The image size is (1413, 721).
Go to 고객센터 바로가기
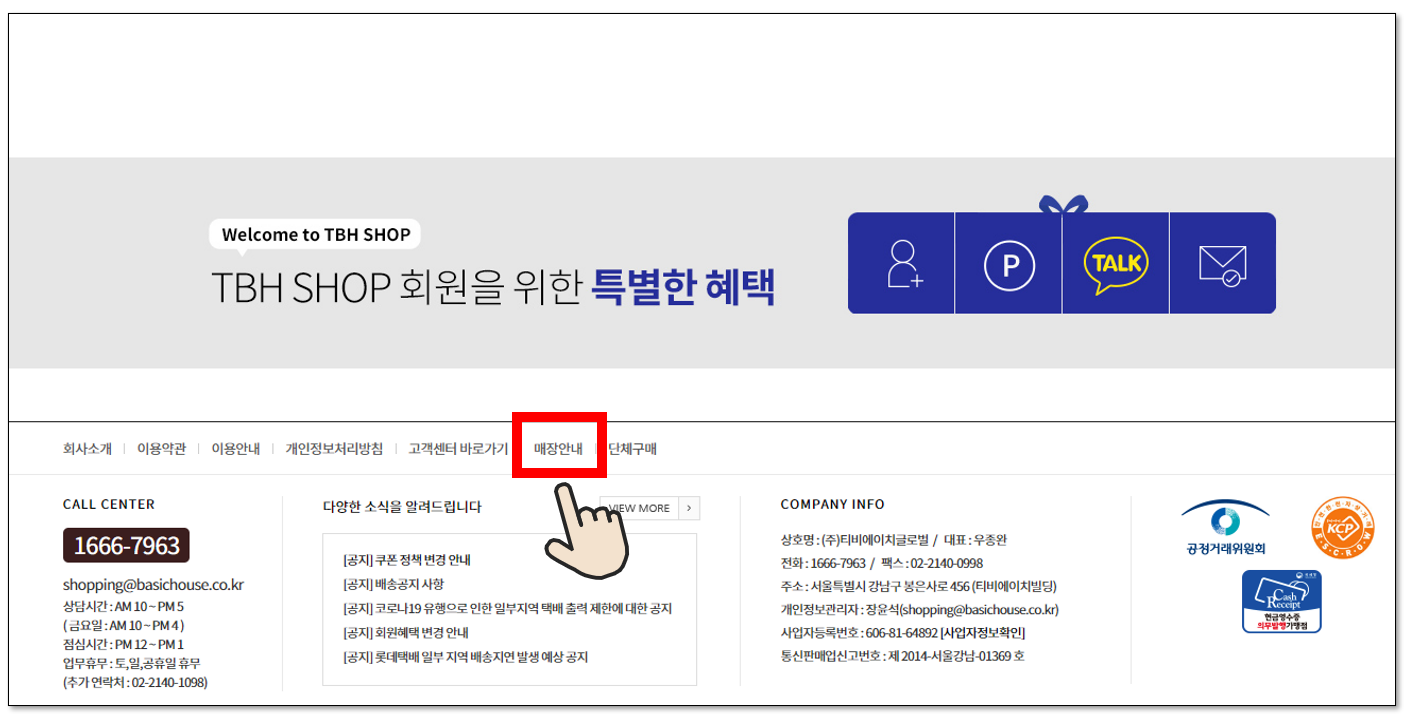458,449
